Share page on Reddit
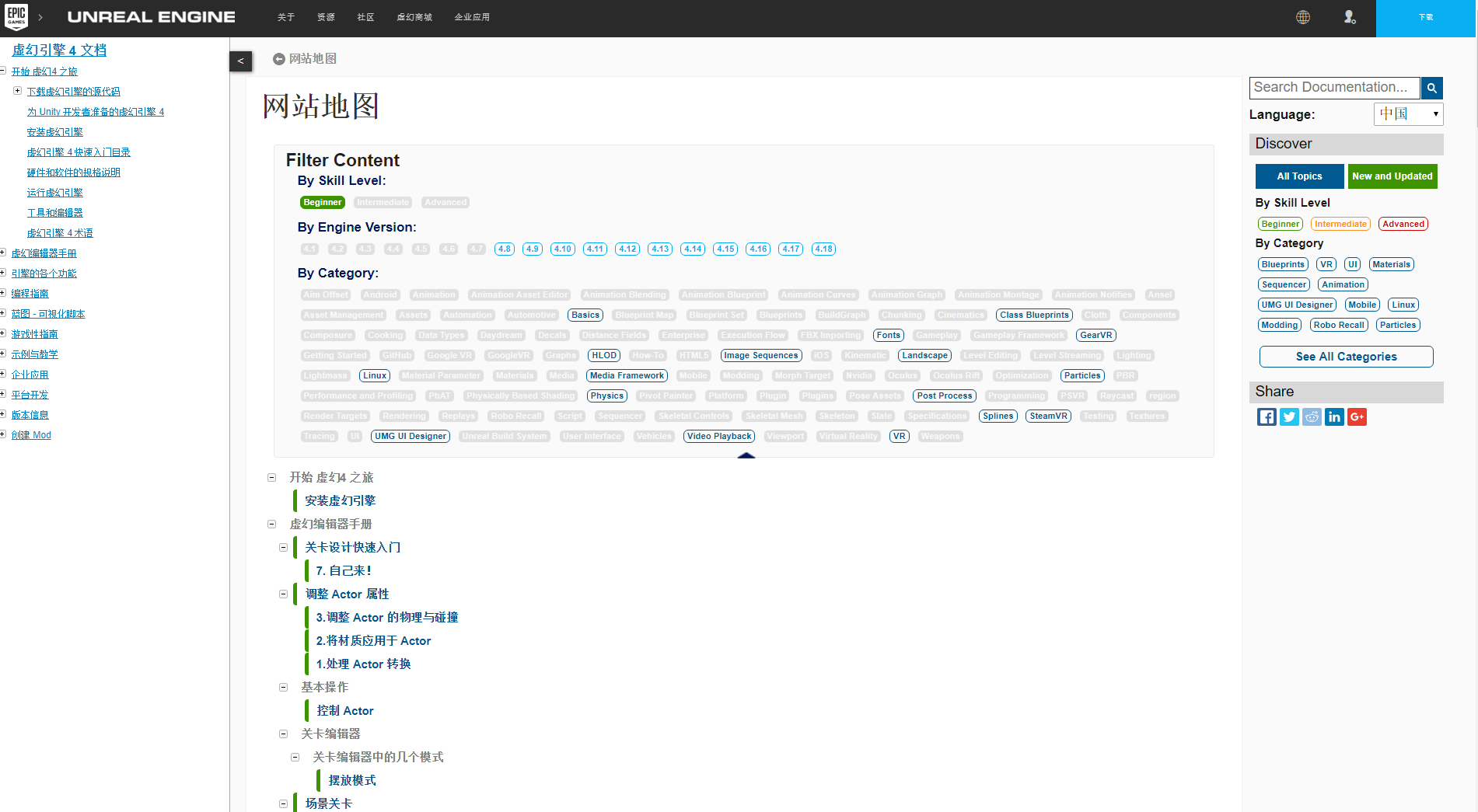Viewport: 1478px width, 812px height. coord(1312,417)
